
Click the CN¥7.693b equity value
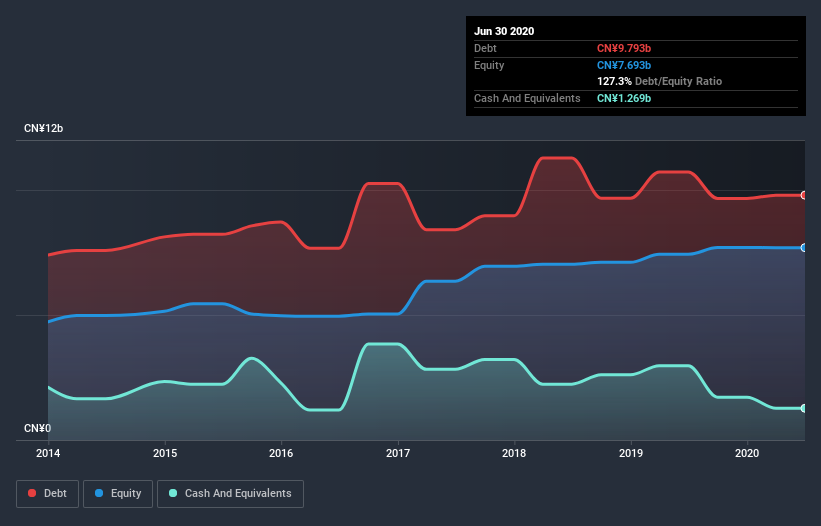(x=624, y=65)
